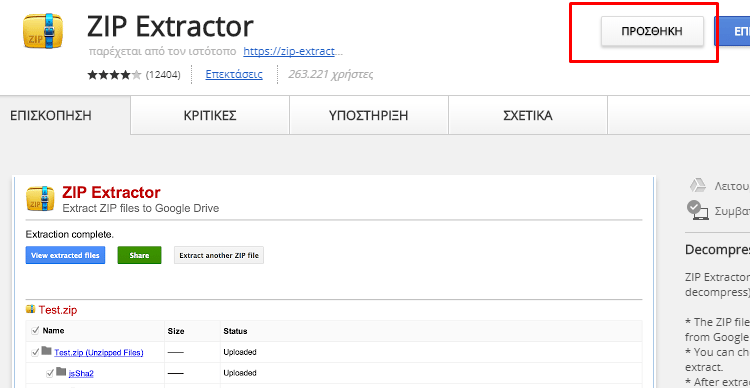This screenshot has width=750, height=388.
Task: Click the red Test.zip file title
Action: [x=58, y=310]
